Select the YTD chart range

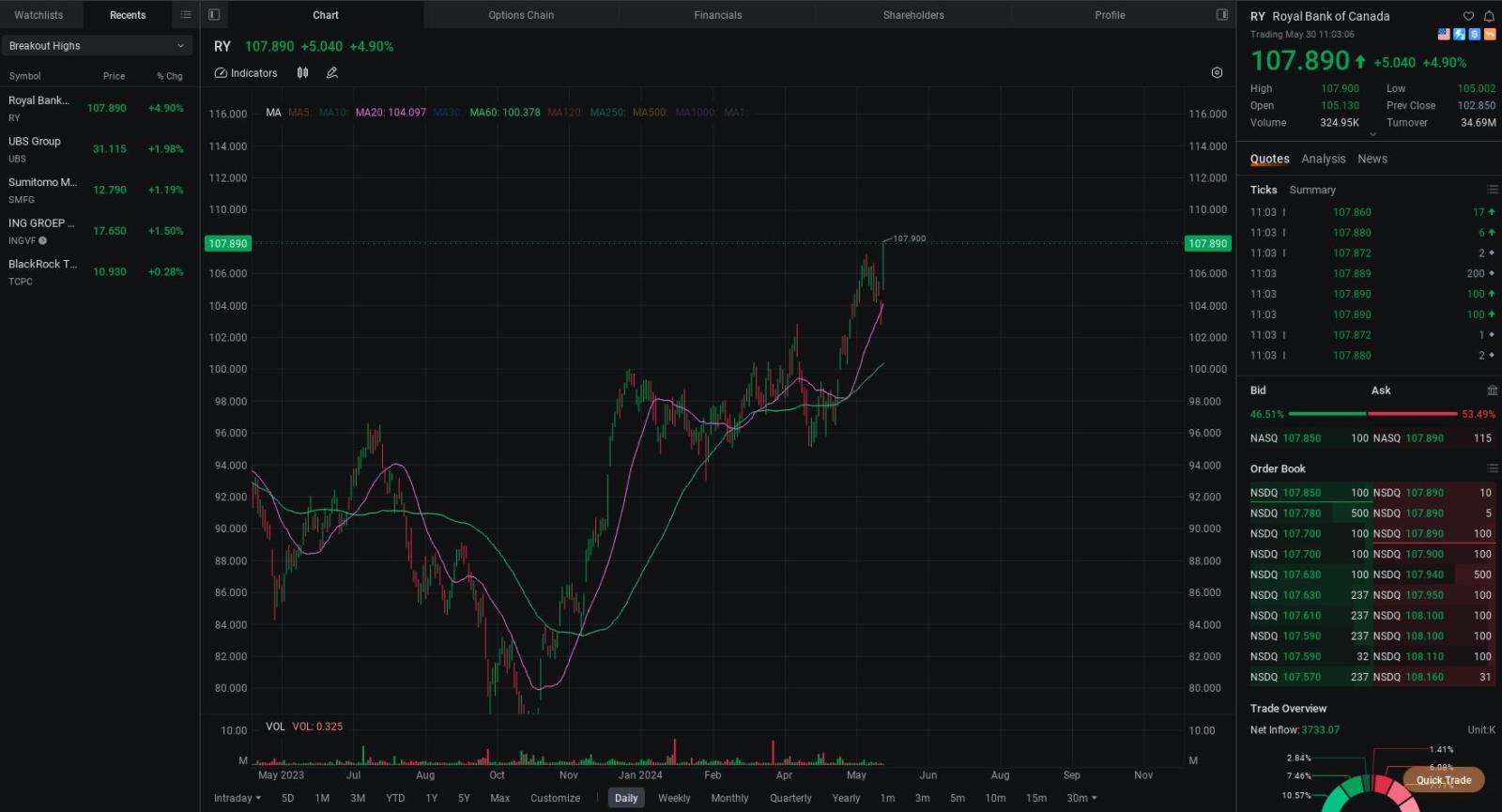[395, 798]
